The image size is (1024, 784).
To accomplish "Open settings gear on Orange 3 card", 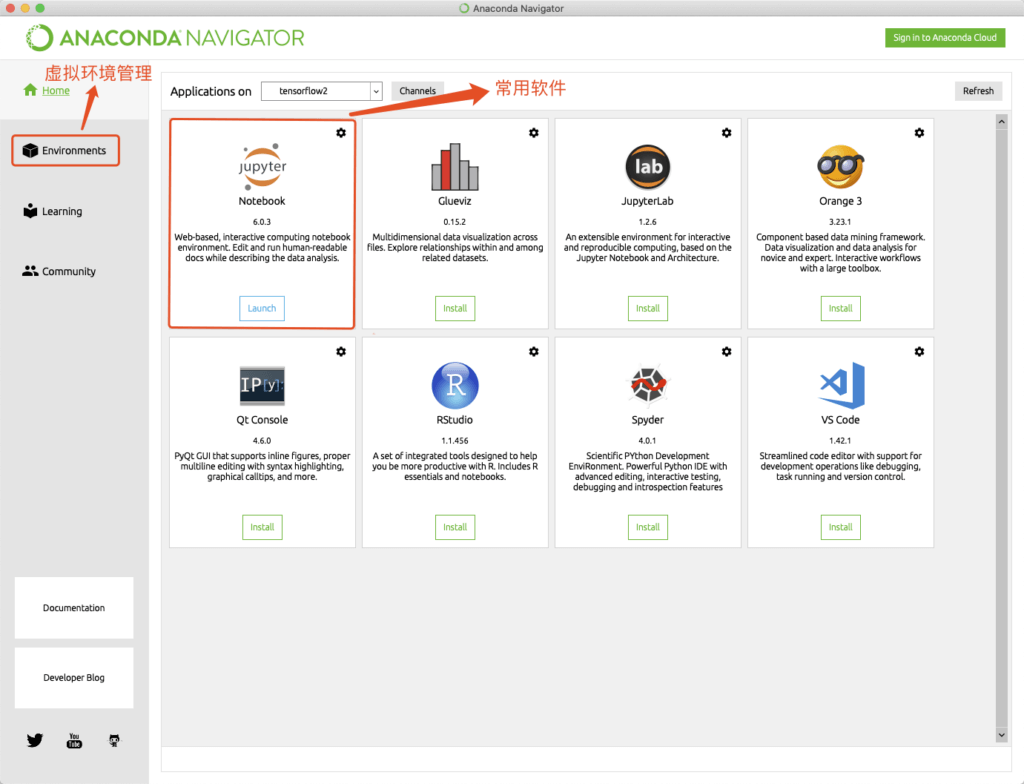I will pyautogui.click(x=919, y=133).
